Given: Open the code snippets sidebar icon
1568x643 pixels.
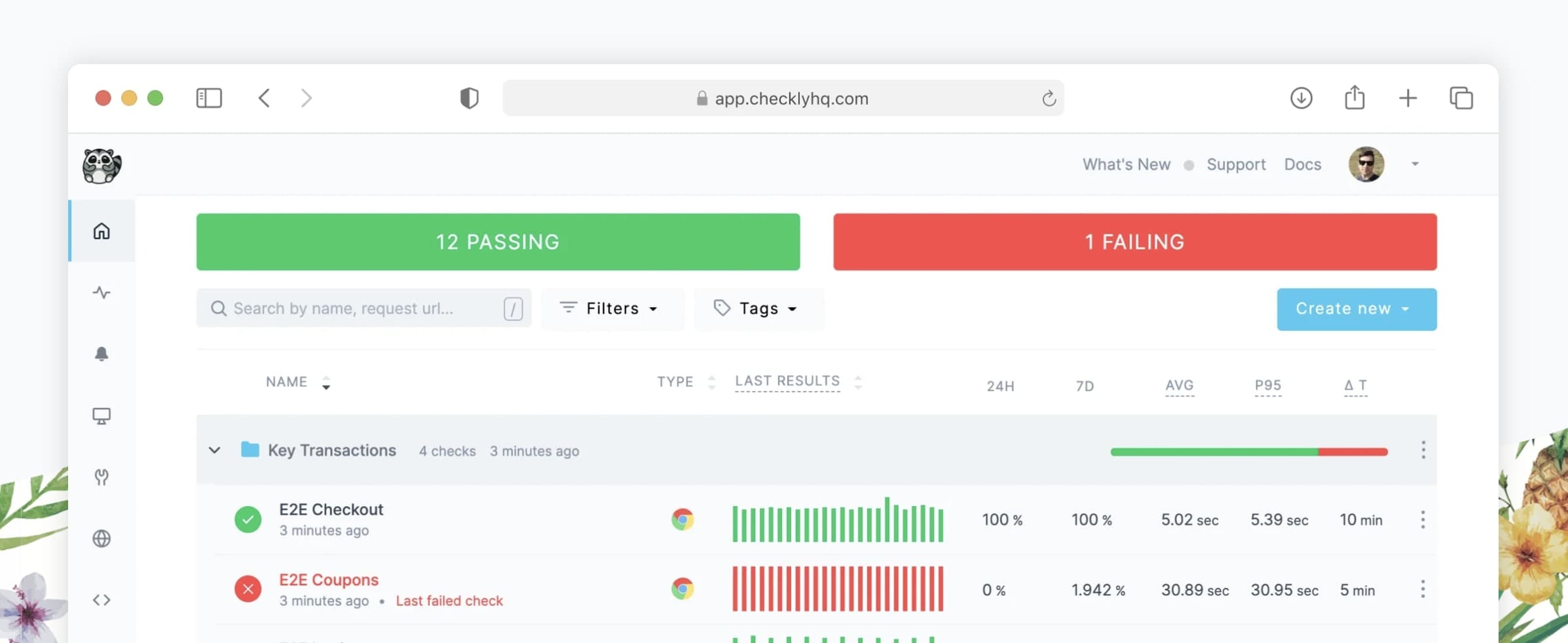Looking at the screenshot, I should click(102, 600).
